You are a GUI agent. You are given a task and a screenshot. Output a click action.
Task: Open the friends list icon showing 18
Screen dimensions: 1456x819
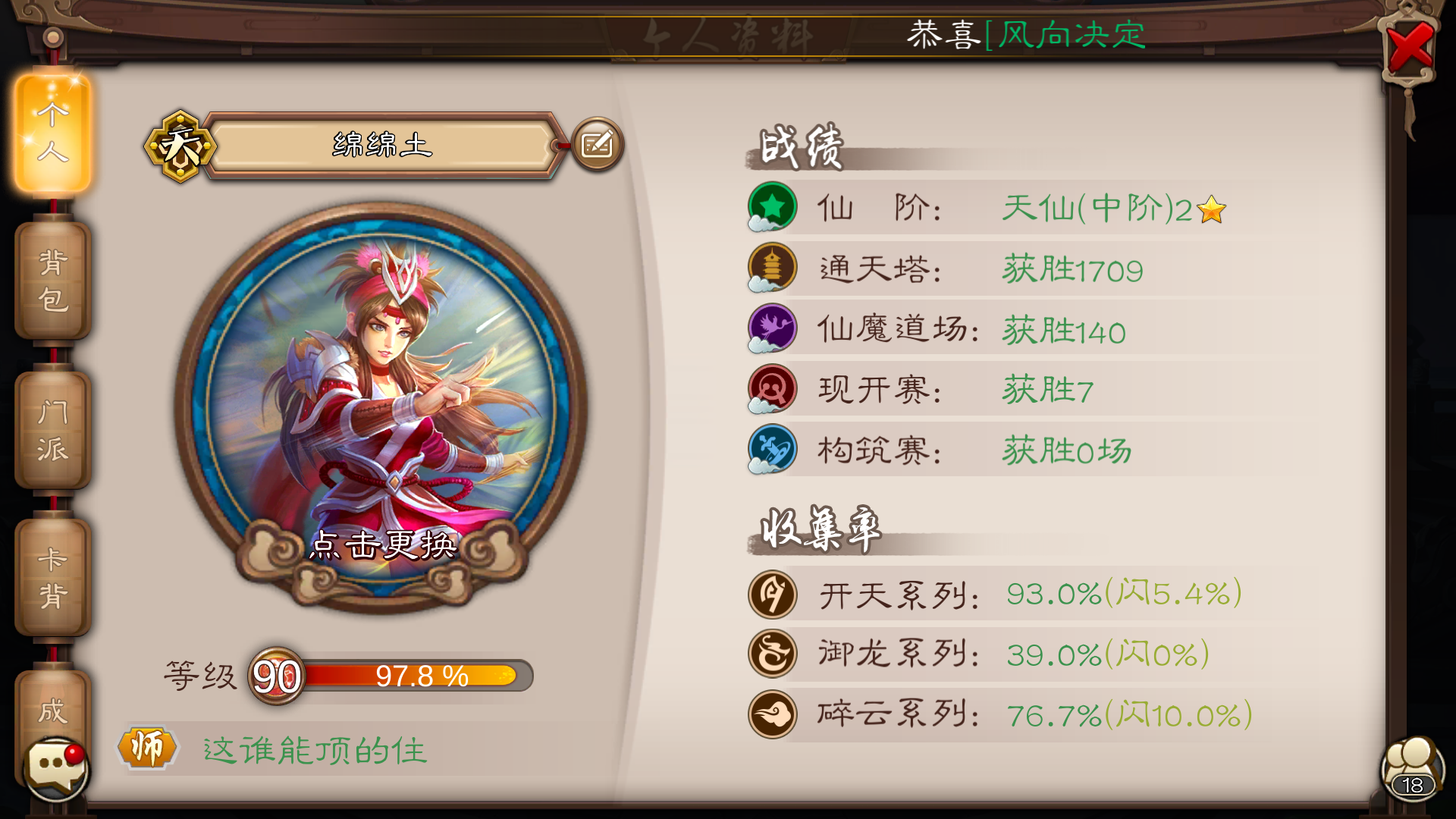pyautogui.click(x=1413, y=768)
